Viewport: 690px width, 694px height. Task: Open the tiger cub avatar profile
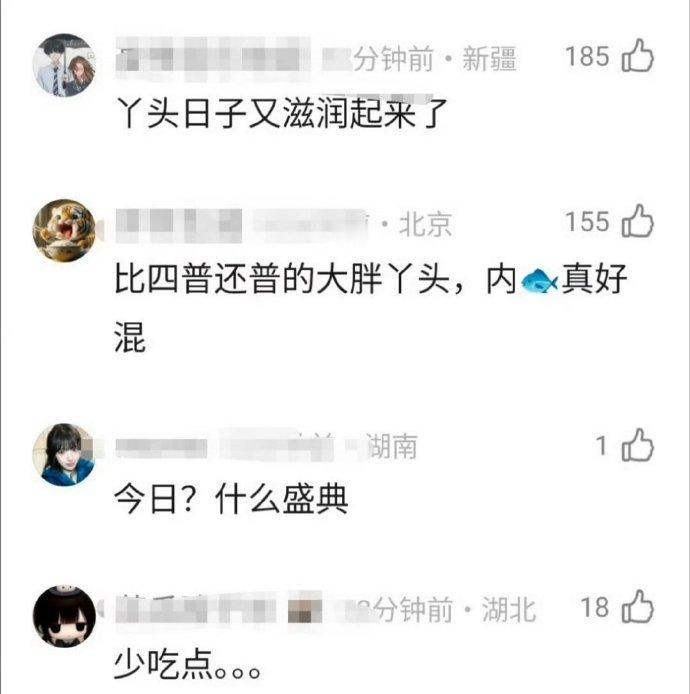tap(65, 230)
